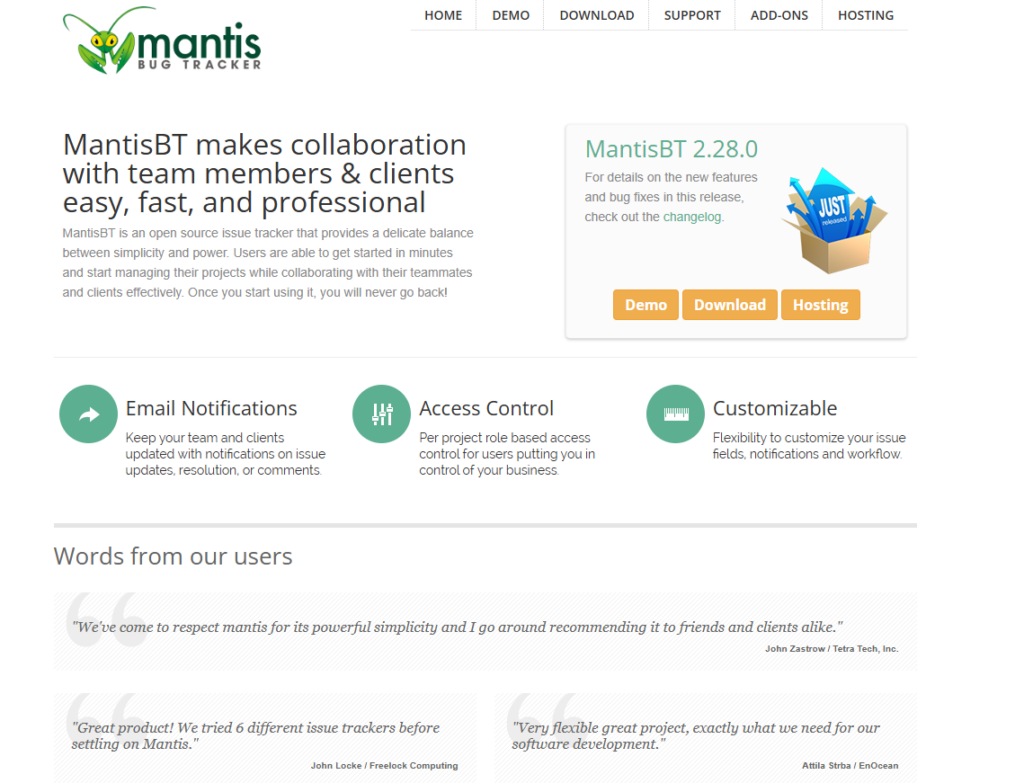This screenshot has width=1024, height=783.
Task: Click the John Zastrow testimonial quote
Action: (x=457, y=627)
